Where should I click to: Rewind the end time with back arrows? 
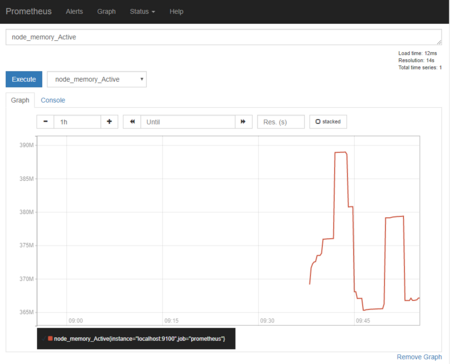[132, 122]
